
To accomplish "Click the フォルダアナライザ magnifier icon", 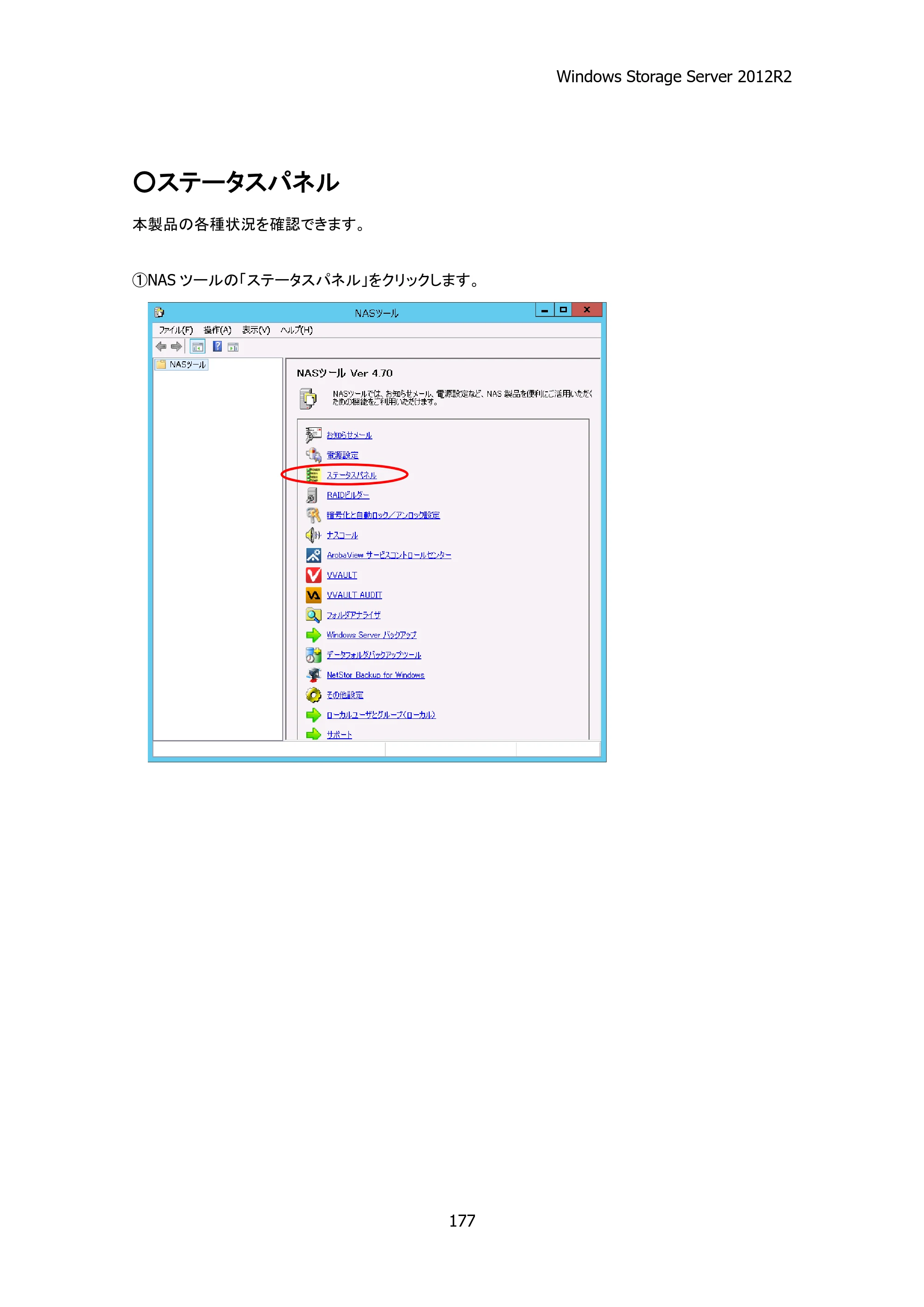I will [313, 615].
